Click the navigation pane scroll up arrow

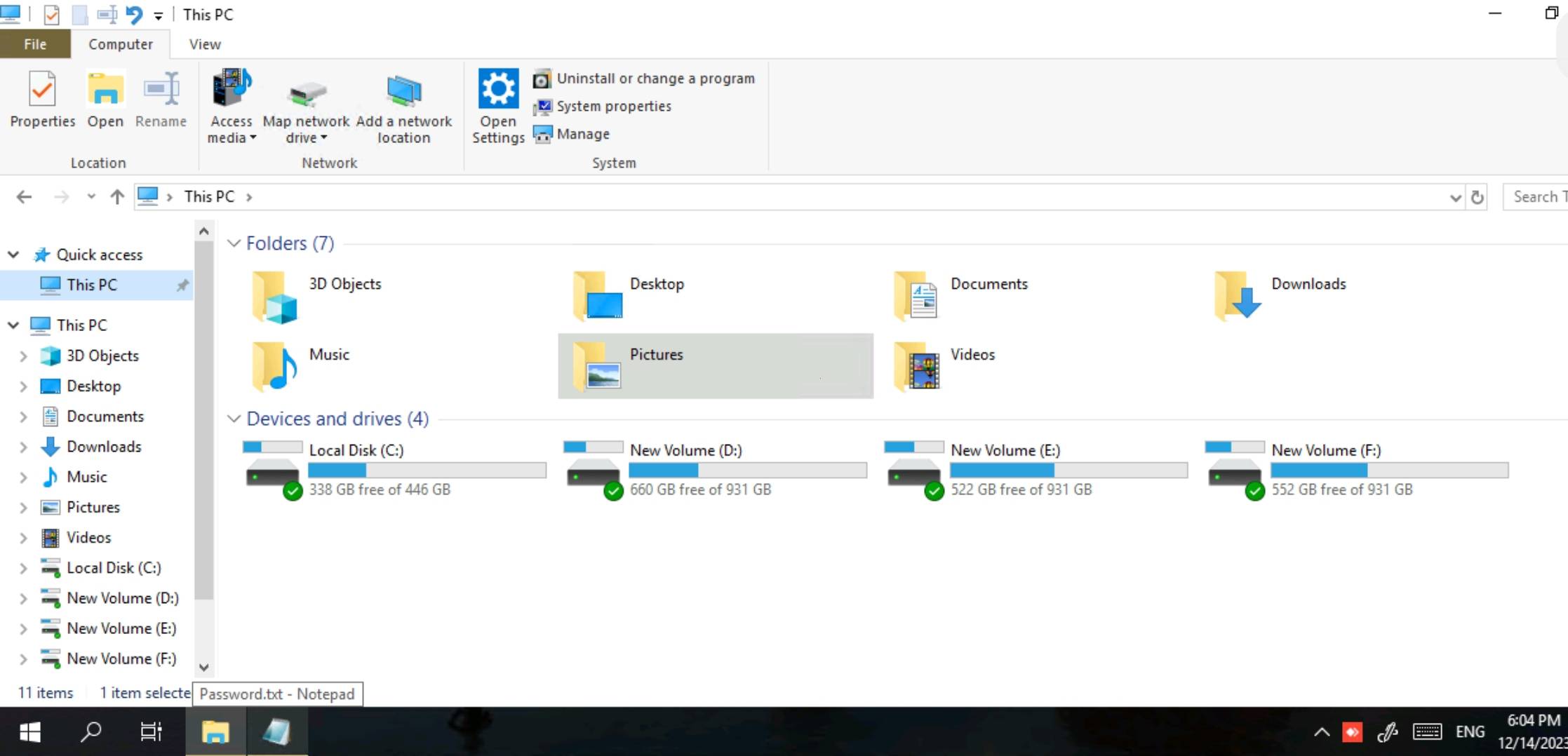click(204, 231)
